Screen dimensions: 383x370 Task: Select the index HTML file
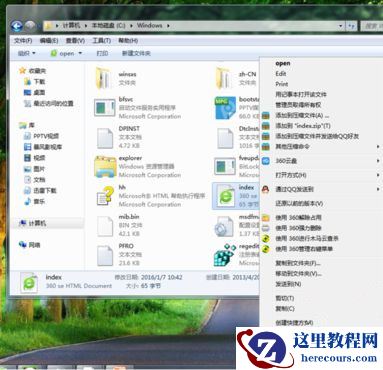[x=236, y=196]
